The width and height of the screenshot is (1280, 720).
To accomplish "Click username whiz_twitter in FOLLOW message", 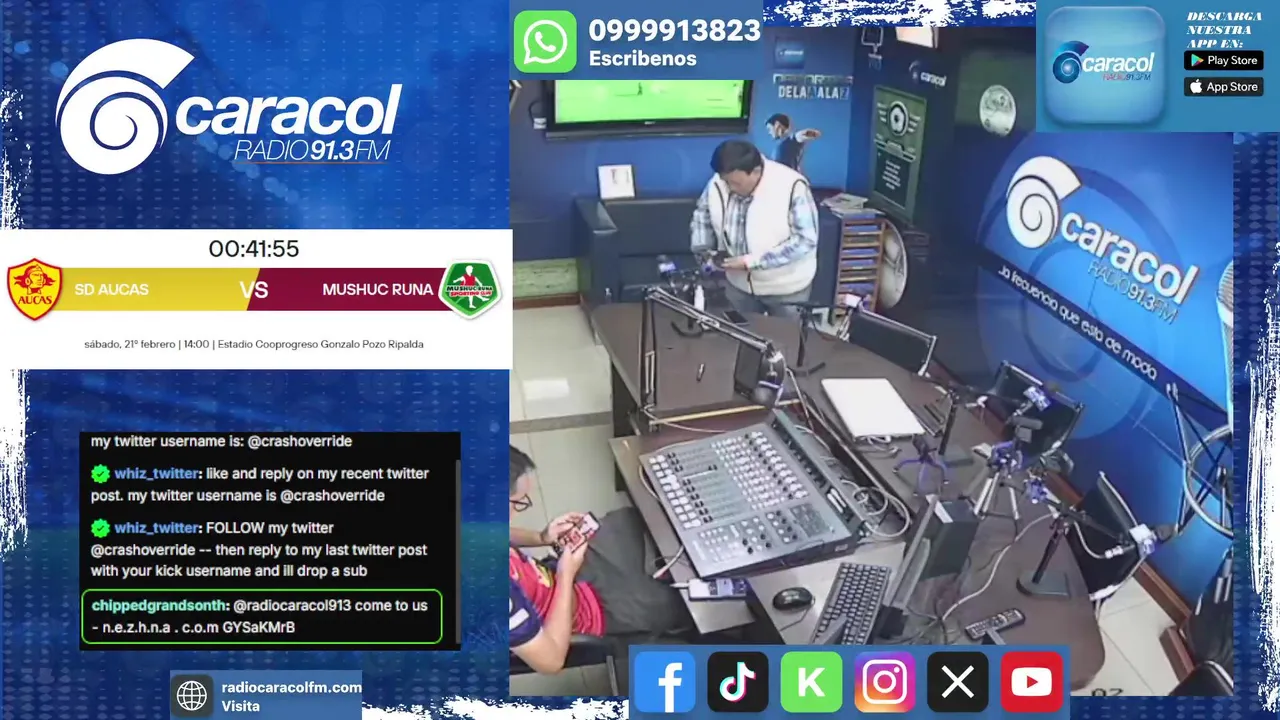I will coord(156,528).
